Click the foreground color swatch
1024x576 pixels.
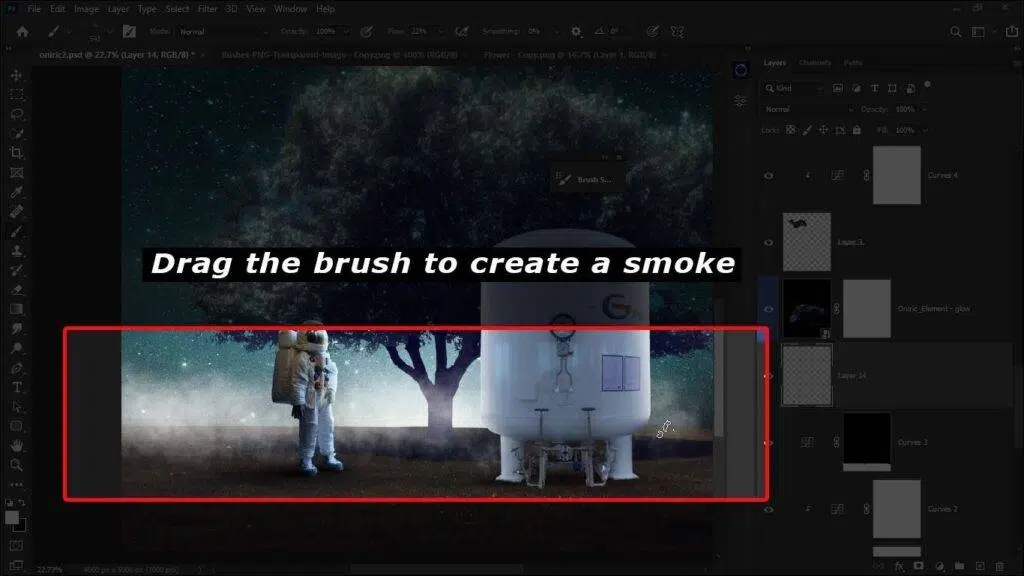[x=12, y=518]
